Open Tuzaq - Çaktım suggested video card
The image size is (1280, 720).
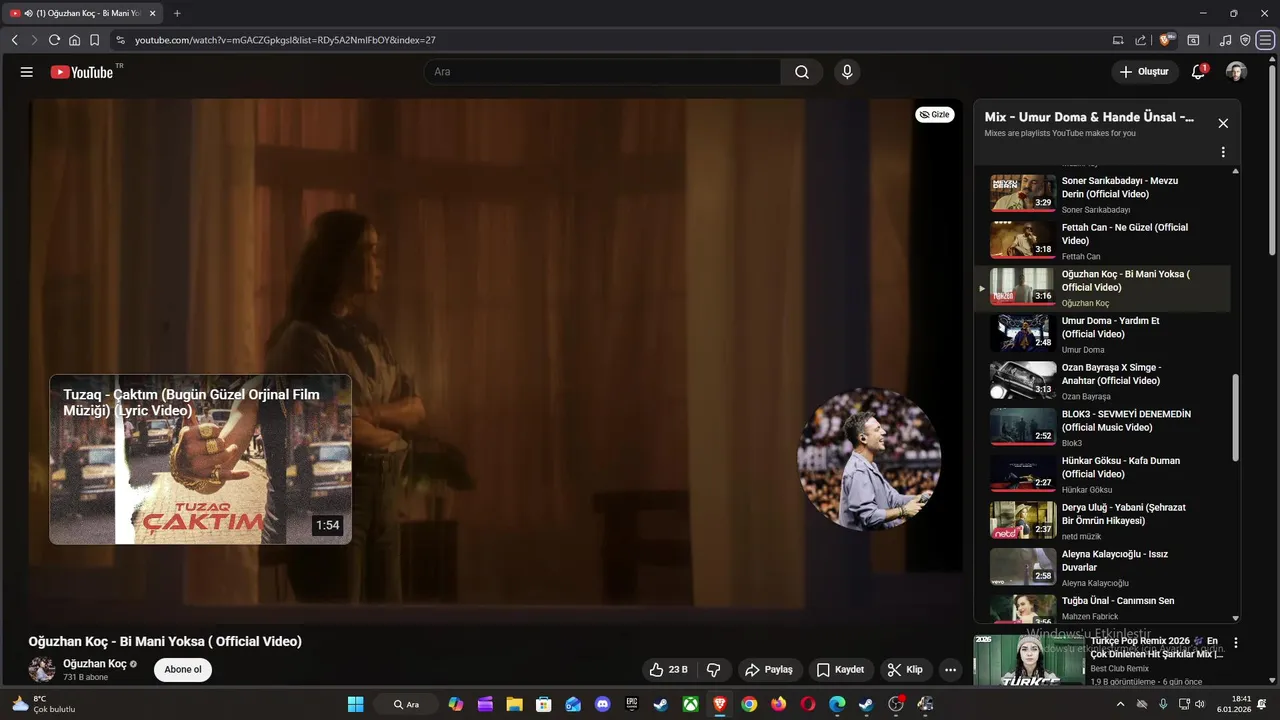(200, 459)
